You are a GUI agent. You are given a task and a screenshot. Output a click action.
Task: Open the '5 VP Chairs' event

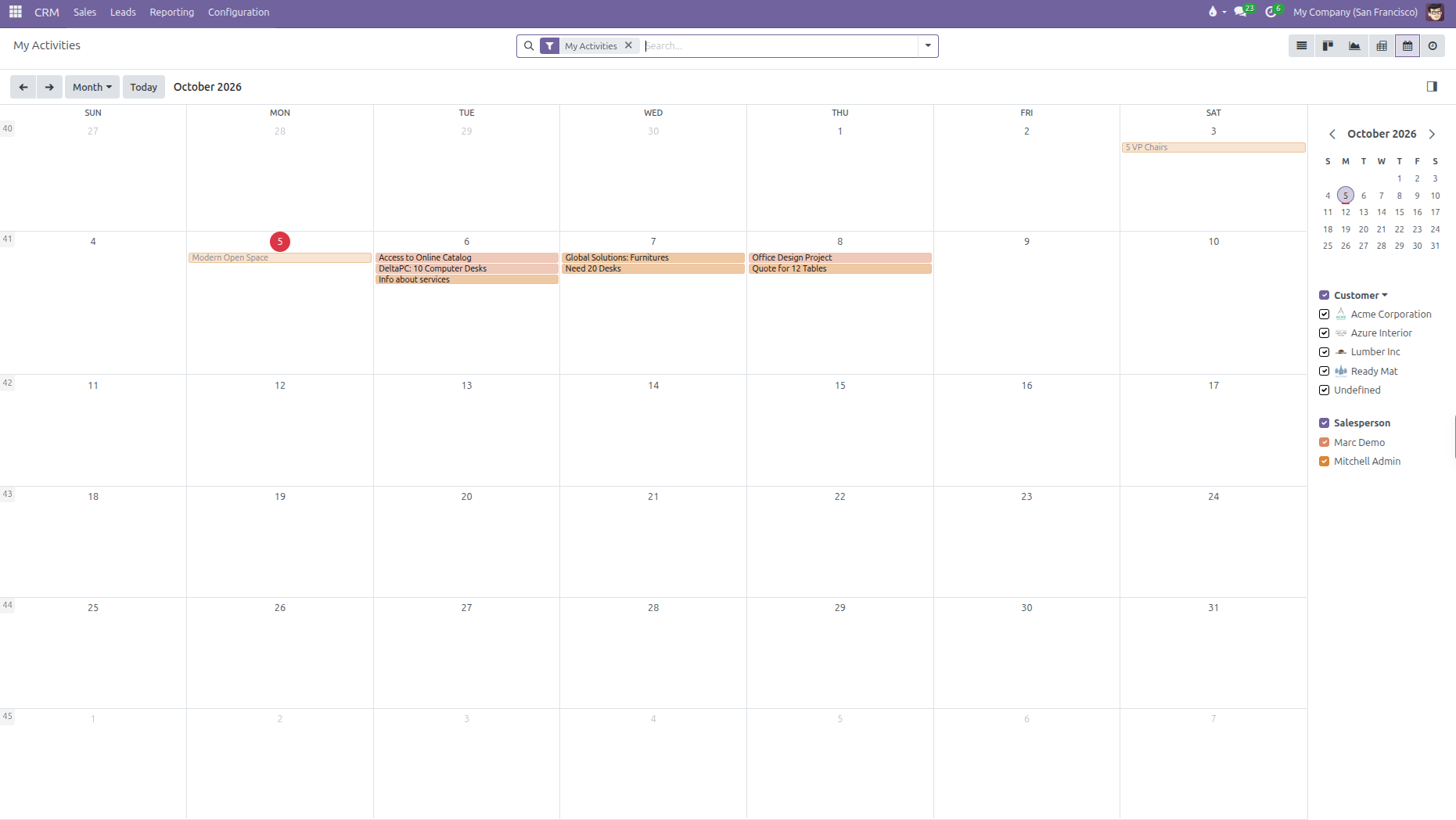tap(1213, 147)
